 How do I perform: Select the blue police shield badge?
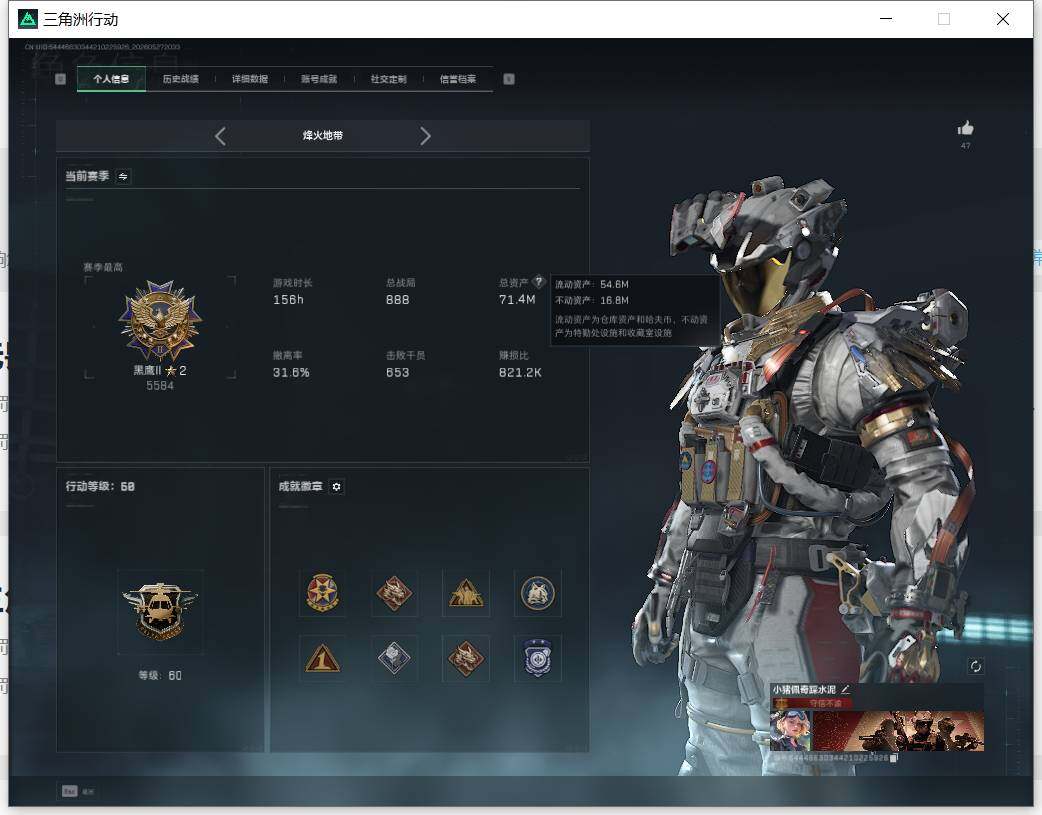538,658
